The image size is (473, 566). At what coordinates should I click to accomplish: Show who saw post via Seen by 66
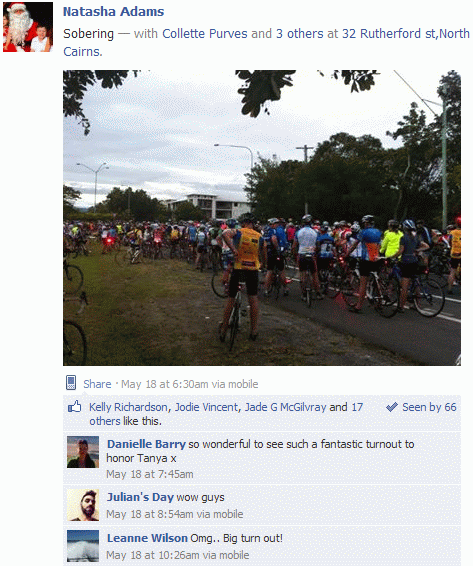429,407
